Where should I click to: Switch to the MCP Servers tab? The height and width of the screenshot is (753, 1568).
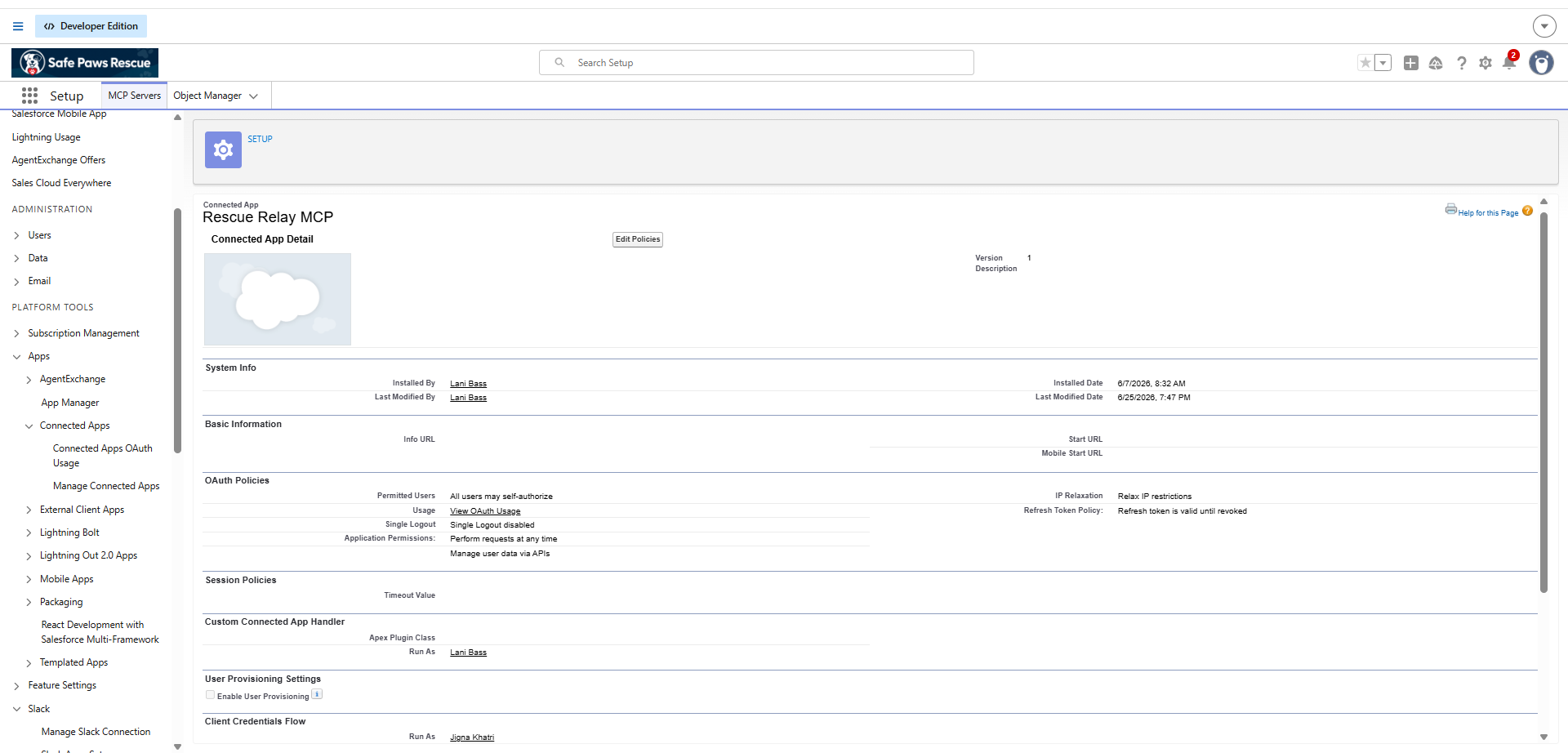pyautogui.click(x=135, y=96)
